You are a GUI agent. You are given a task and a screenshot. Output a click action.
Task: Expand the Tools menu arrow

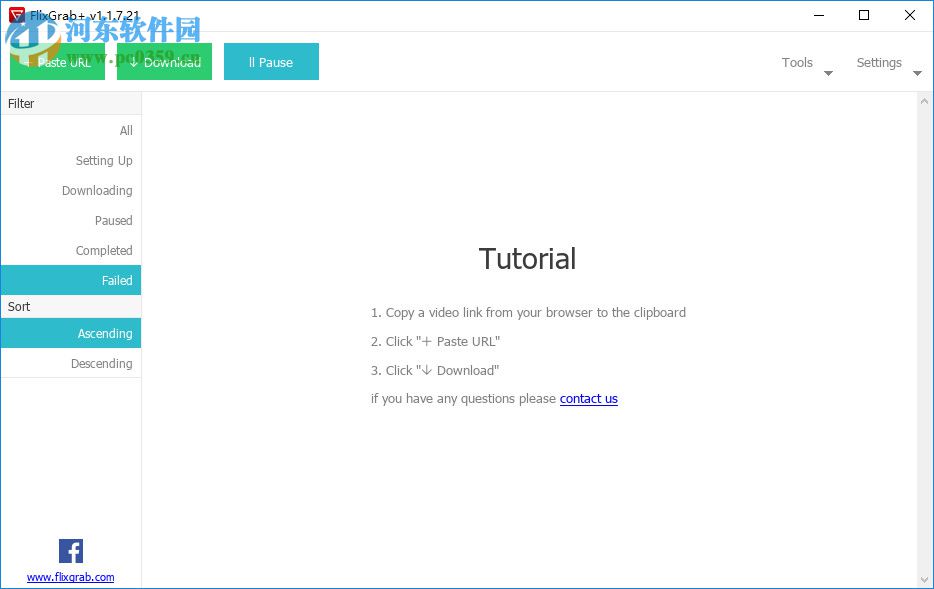(828, 73)
